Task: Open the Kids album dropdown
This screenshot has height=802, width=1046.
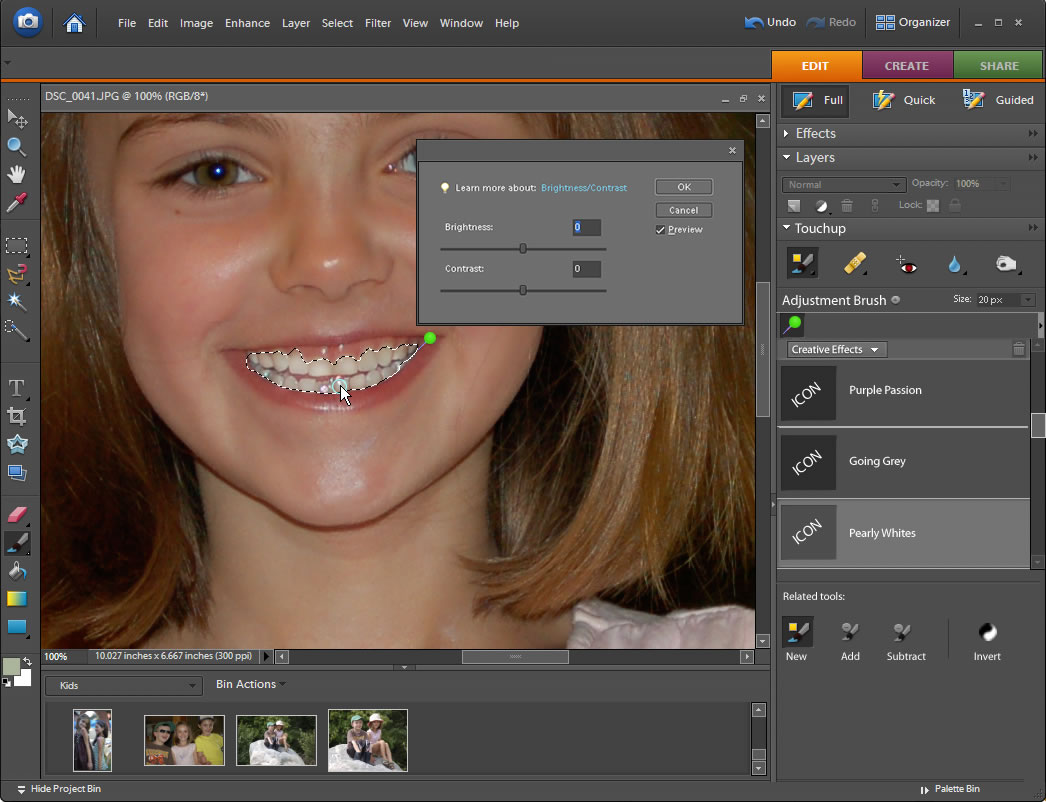Action: click(x=123, y=685)
